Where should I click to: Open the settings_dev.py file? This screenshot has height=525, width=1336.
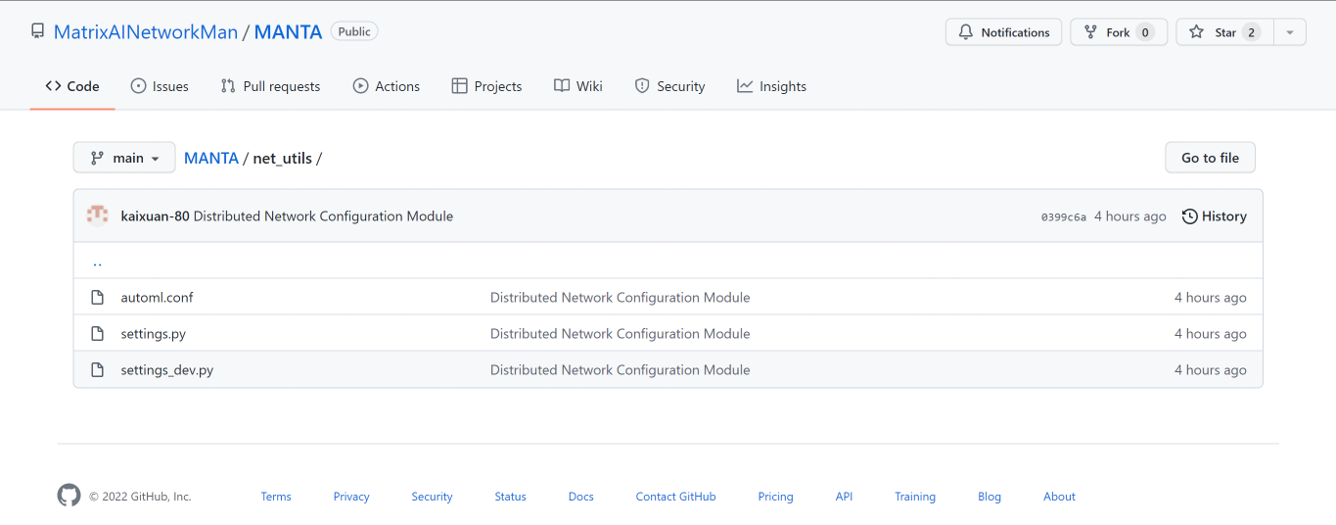tap(167, 369)
